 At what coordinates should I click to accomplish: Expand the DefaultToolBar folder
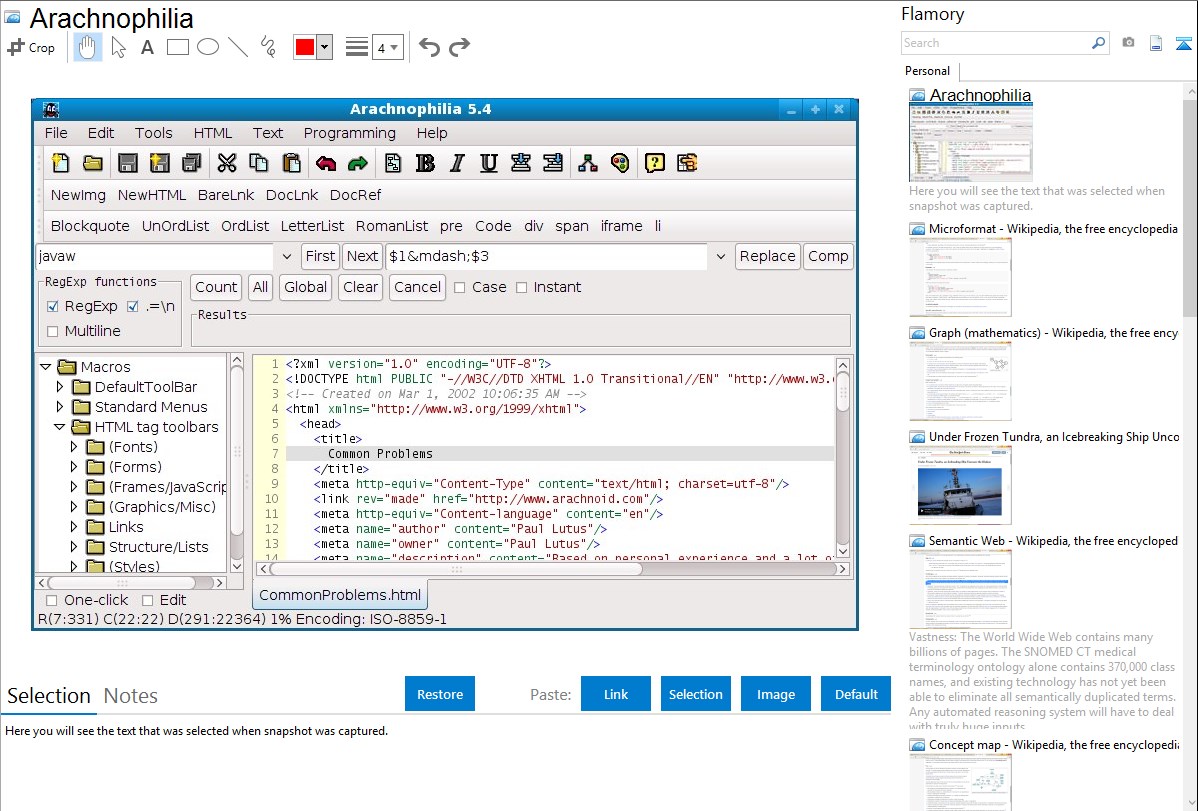[x=60, y=387]
